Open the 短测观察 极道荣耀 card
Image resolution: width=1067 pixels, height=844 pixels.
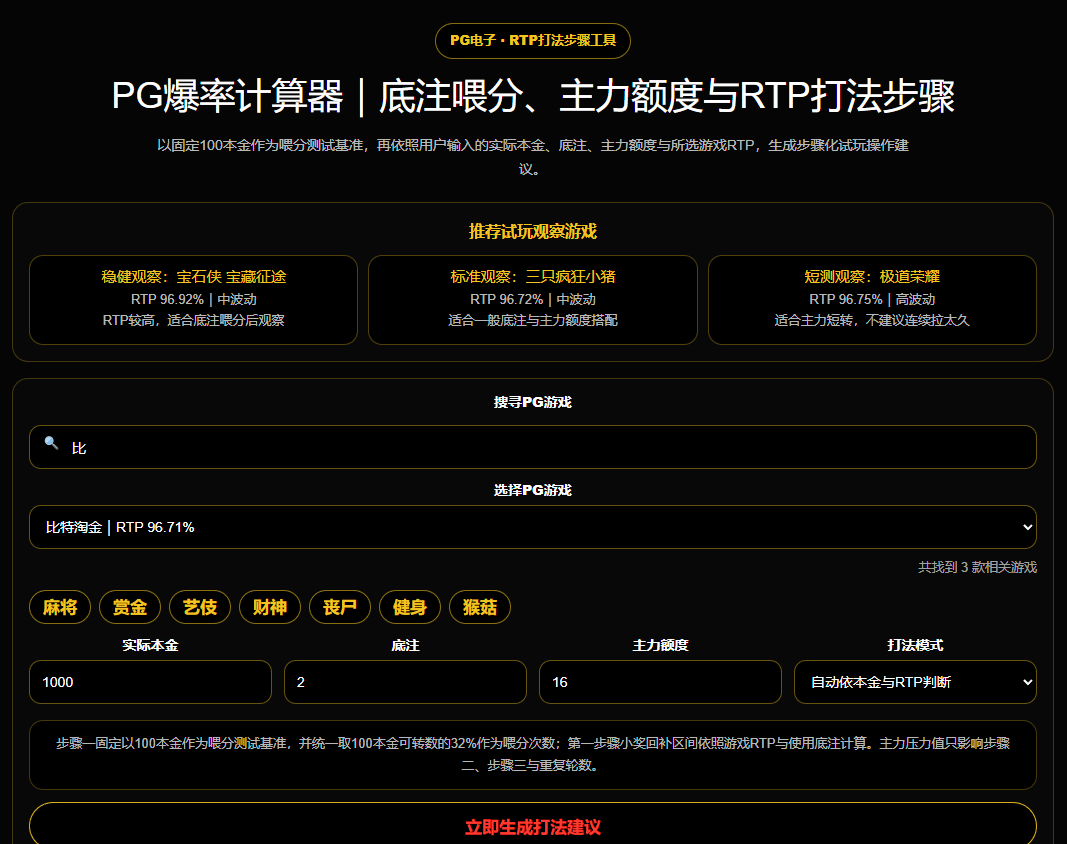click(872, 300)
